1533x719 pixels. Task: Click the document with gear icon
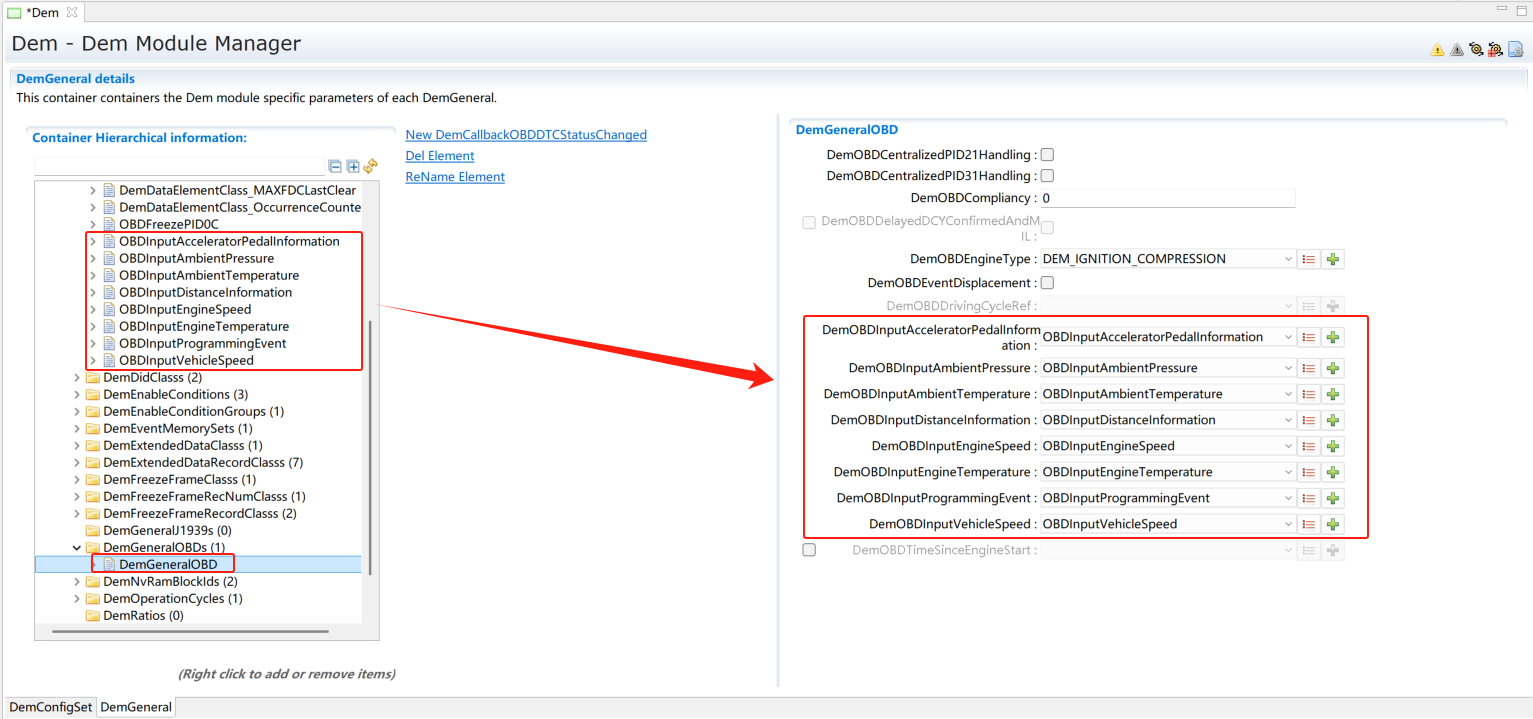tap(1515, 49)
